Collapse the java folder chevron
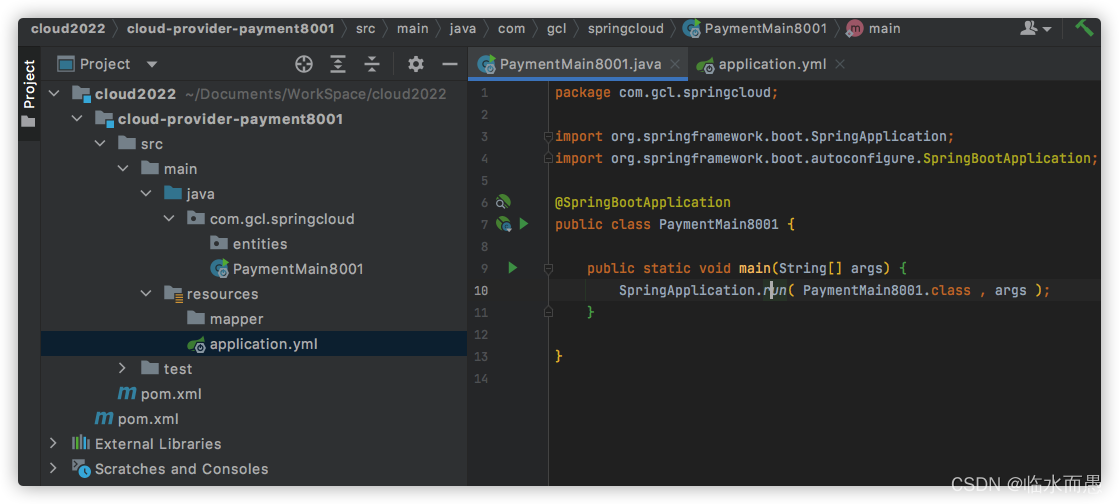Image resolution: width=1119 pixels, height=504 pixels. 146,193
